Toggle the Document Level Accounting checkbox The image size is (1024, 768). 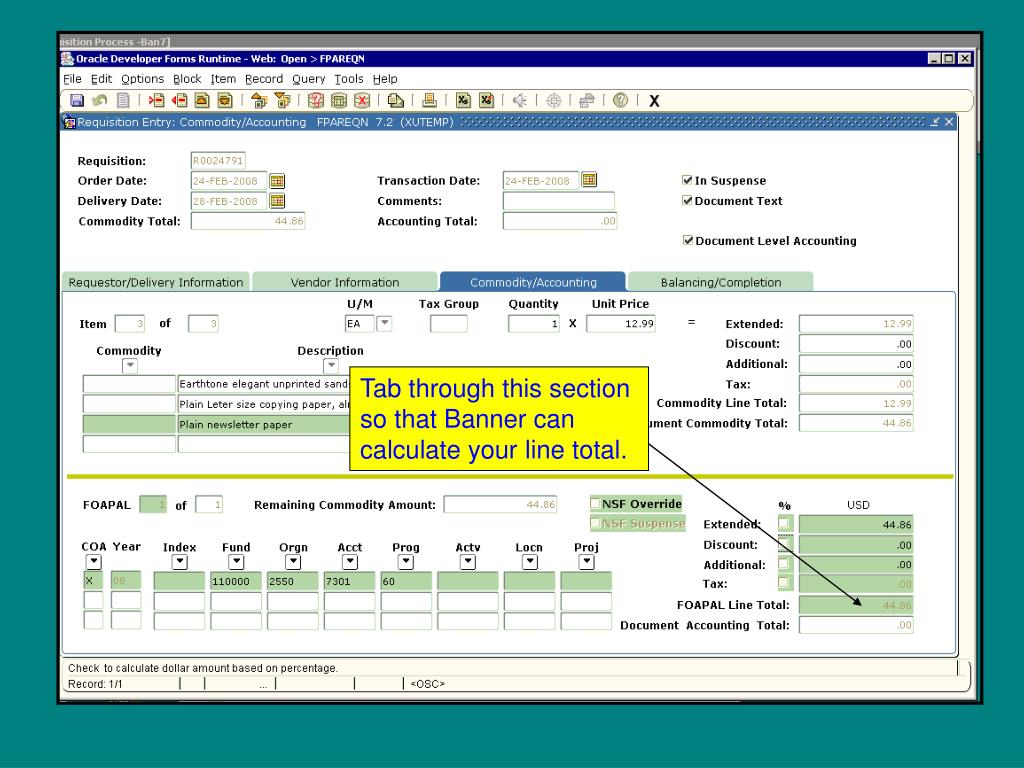(688, 240)
